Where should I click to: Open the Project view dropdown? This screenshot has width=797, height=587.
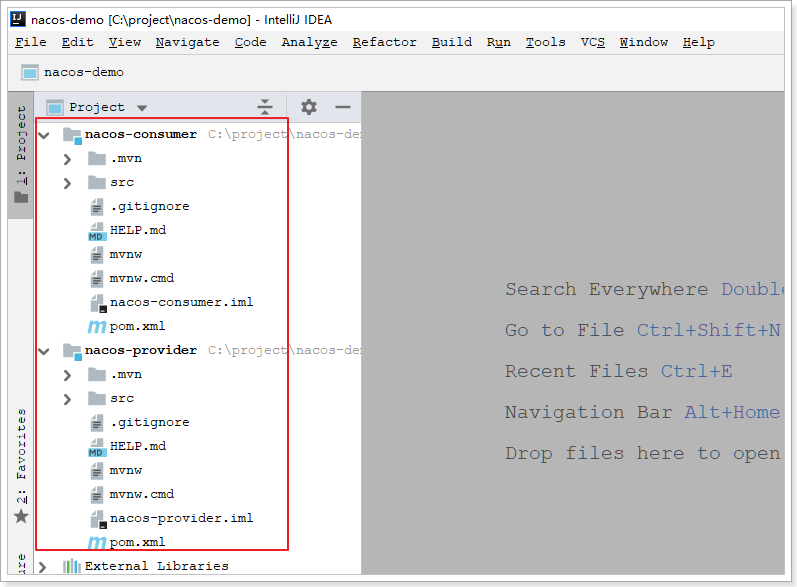(x=141, y=108)
